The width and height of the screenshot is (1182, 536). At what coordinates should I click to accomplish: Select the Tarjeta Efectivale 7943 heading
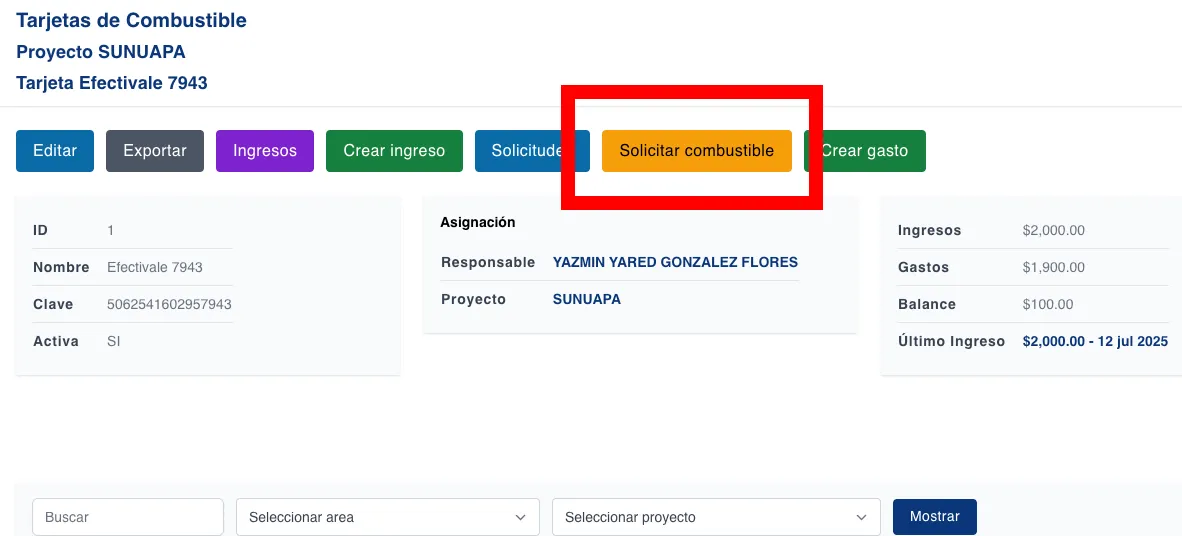point(112,83)
